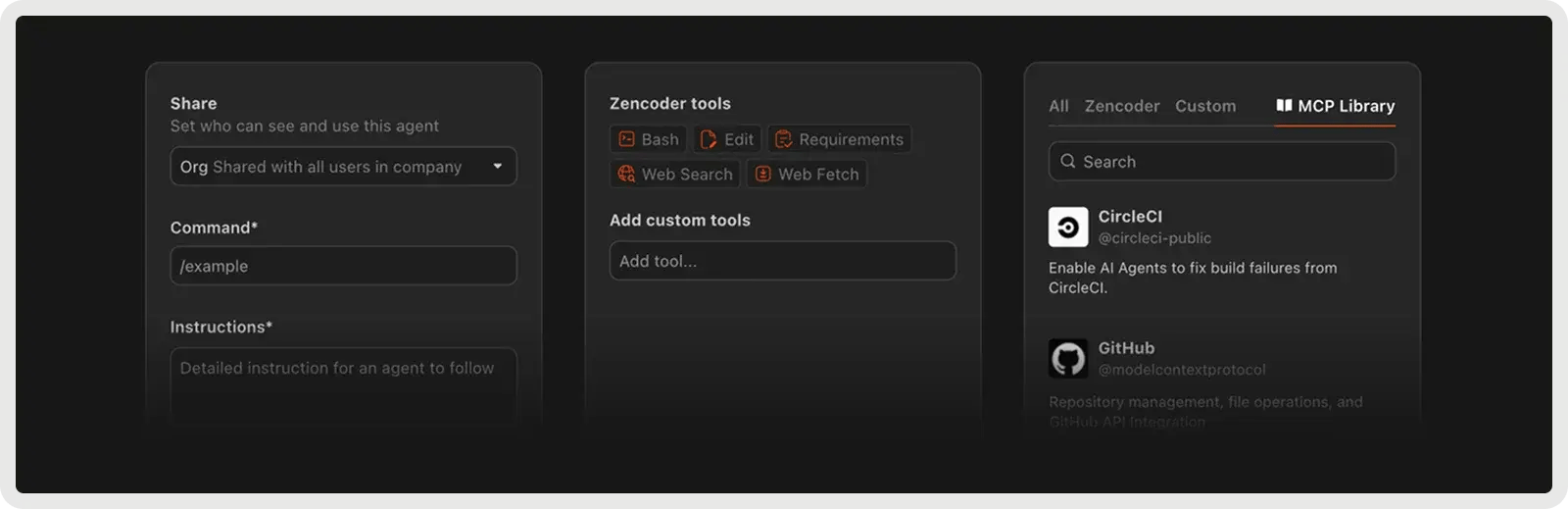The image size is (1568, 509).
Task: Open the CircleCI server title
Action: [x=1130, y=217]
